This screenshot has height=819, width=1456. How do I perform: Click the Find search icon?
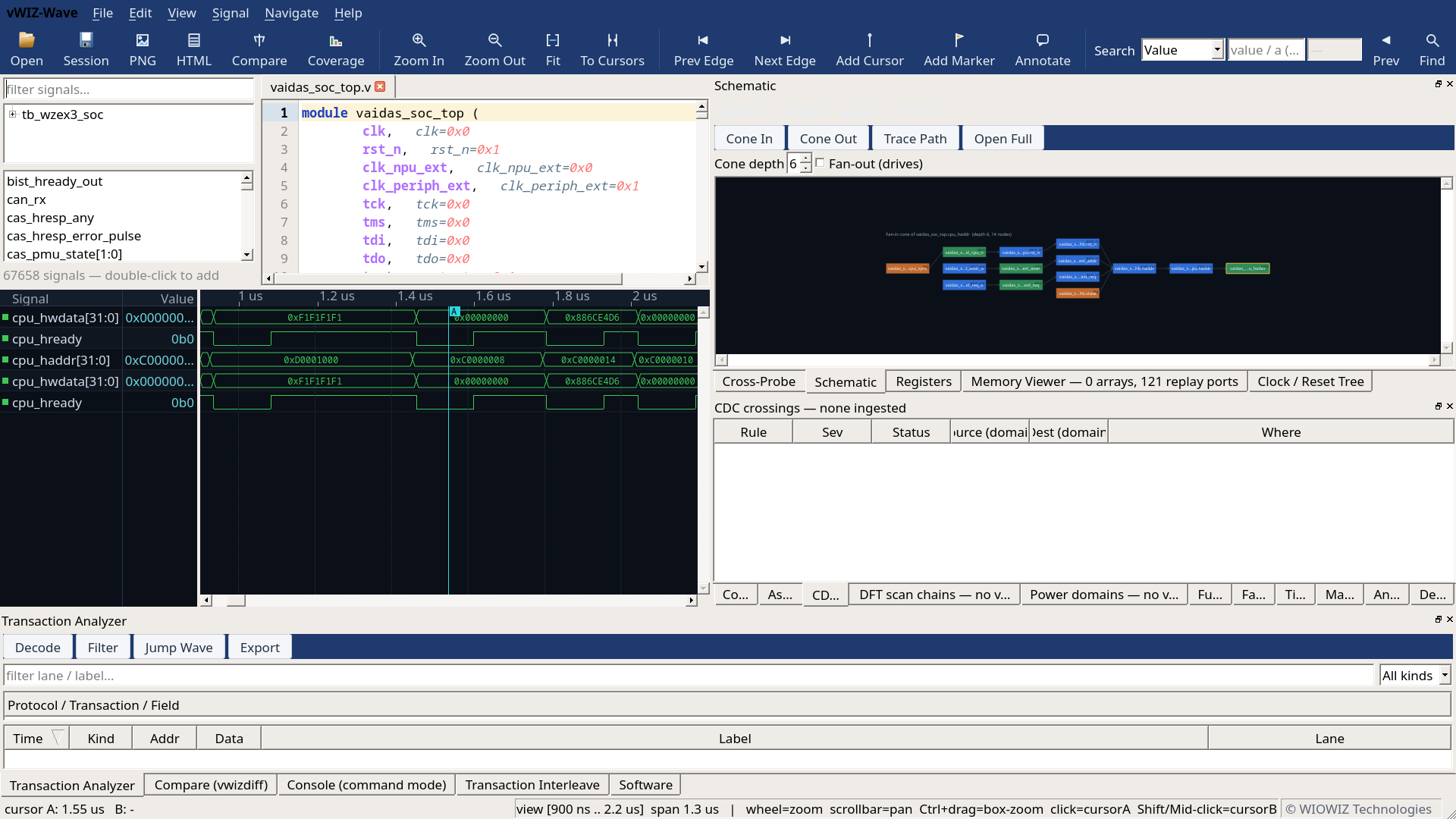click(1432, 49)
